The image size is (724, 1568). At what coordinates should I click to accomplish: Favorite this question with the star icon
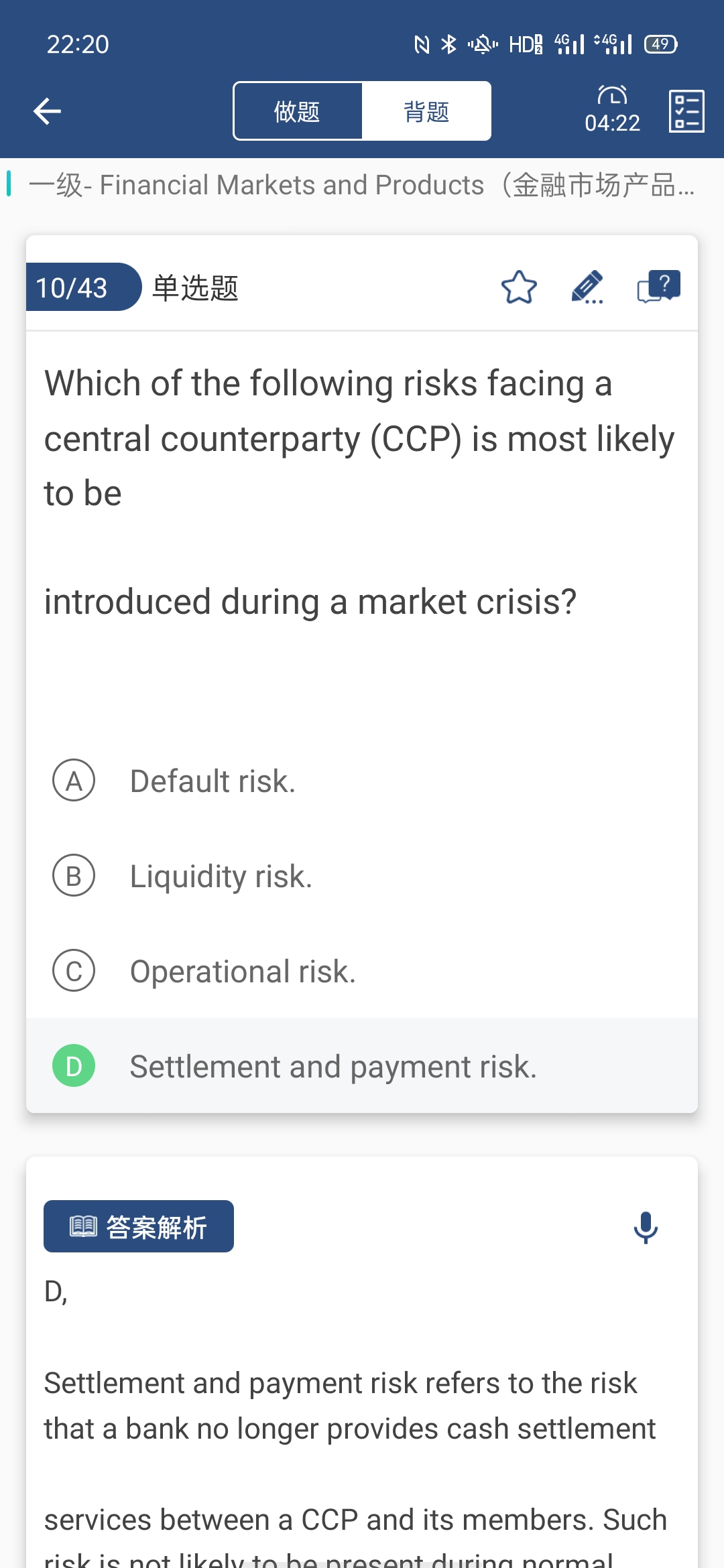pos(519,287)
